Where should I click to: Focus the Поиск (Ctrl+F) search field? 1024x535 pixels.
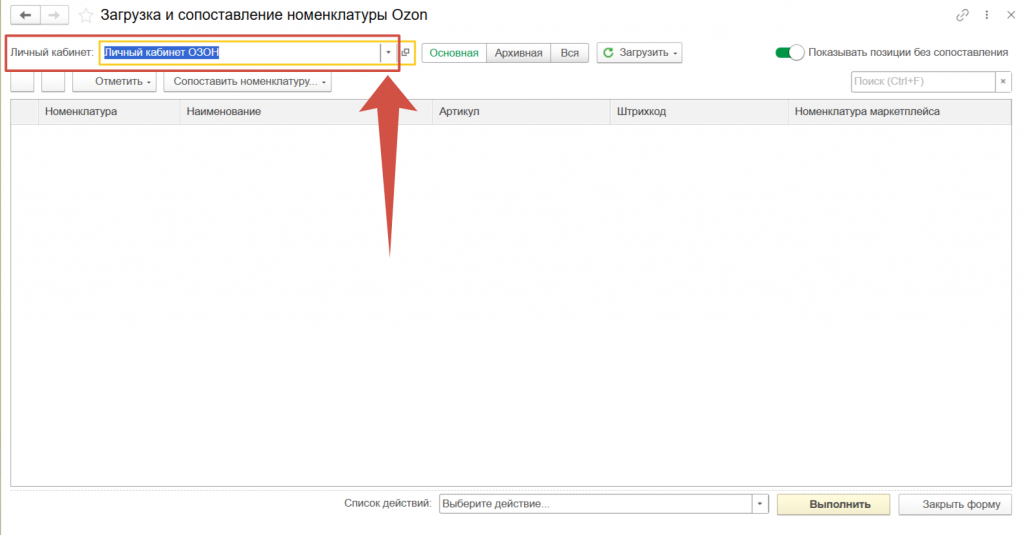click(x=921, y=81)
